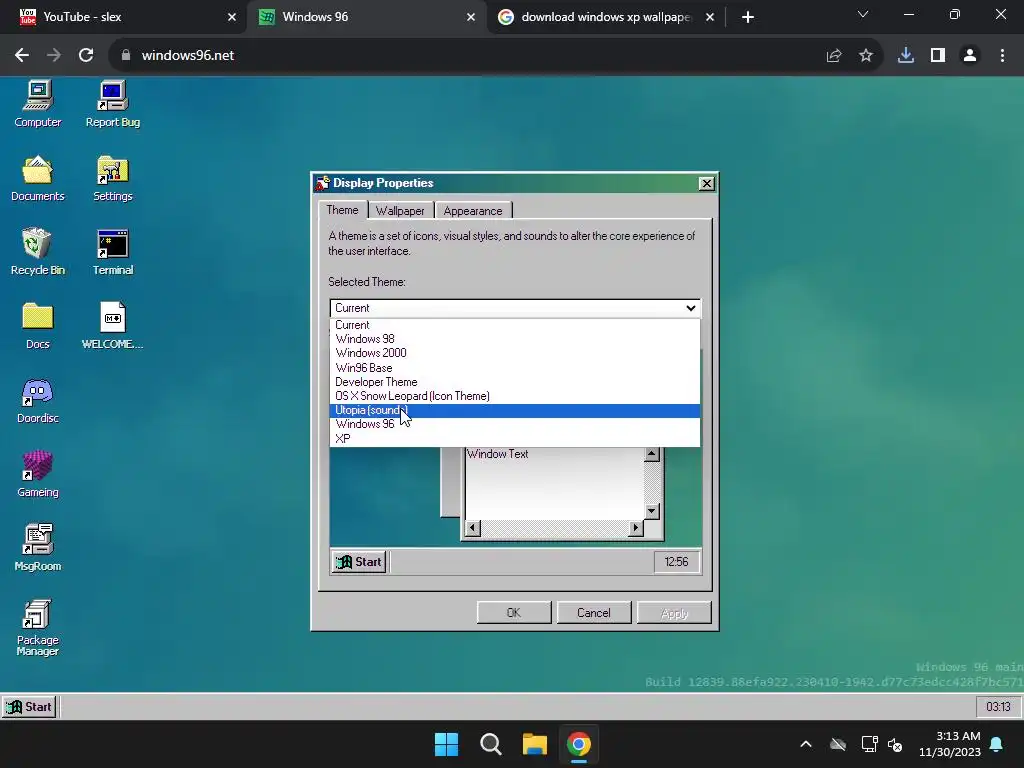Choose Developer Theme option
This screenshot has height=768, width=1024.
515,382
